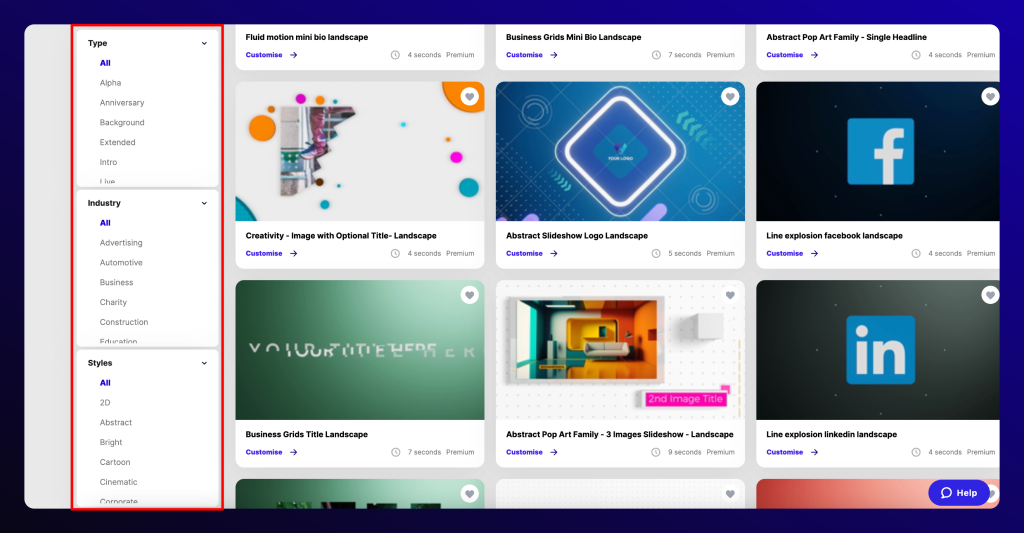Click clock icon on Creativity template card
Image resolution: width=1024 pixels, height=533 pixels.
tap(395, 253)
